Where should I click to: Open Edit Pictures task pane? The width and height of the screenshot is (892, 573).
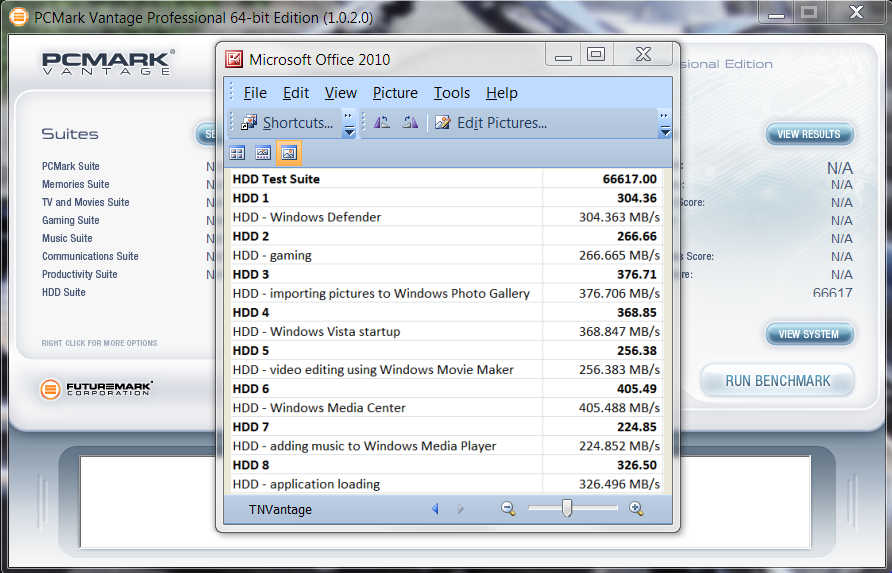491,123
